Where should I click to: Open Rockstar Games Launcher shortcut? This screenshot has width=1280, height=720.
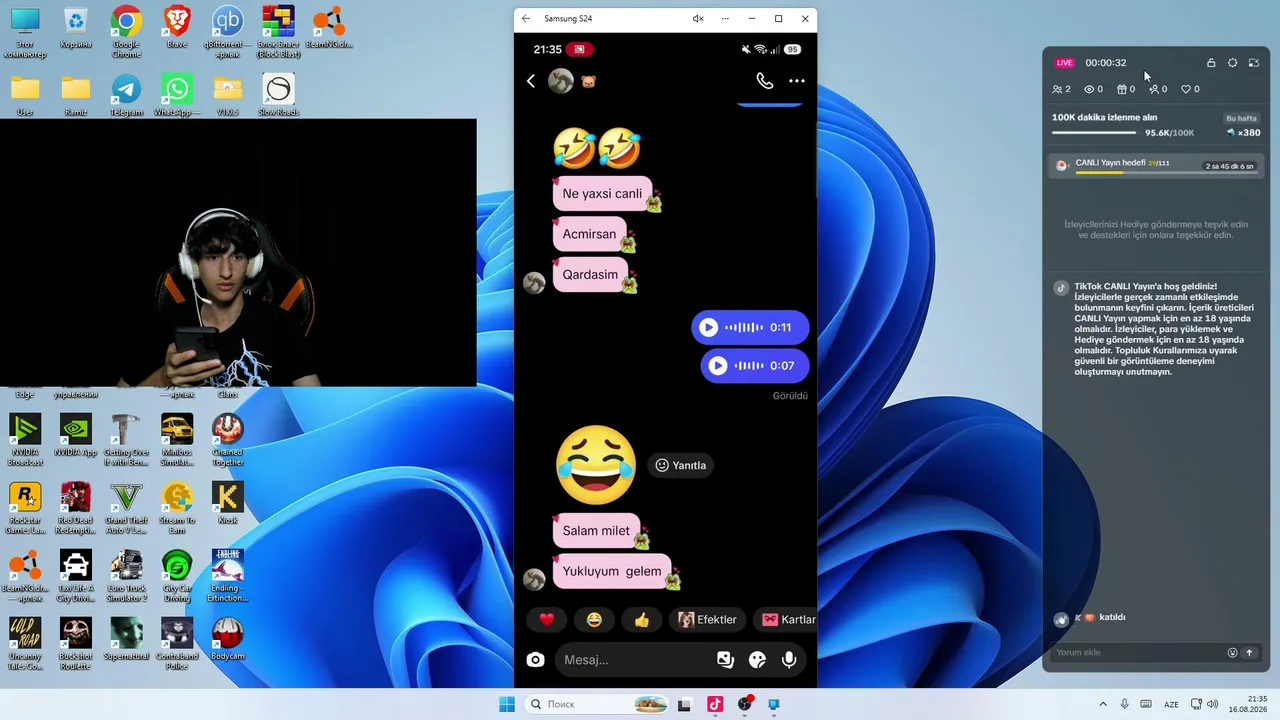coord(25,508)
